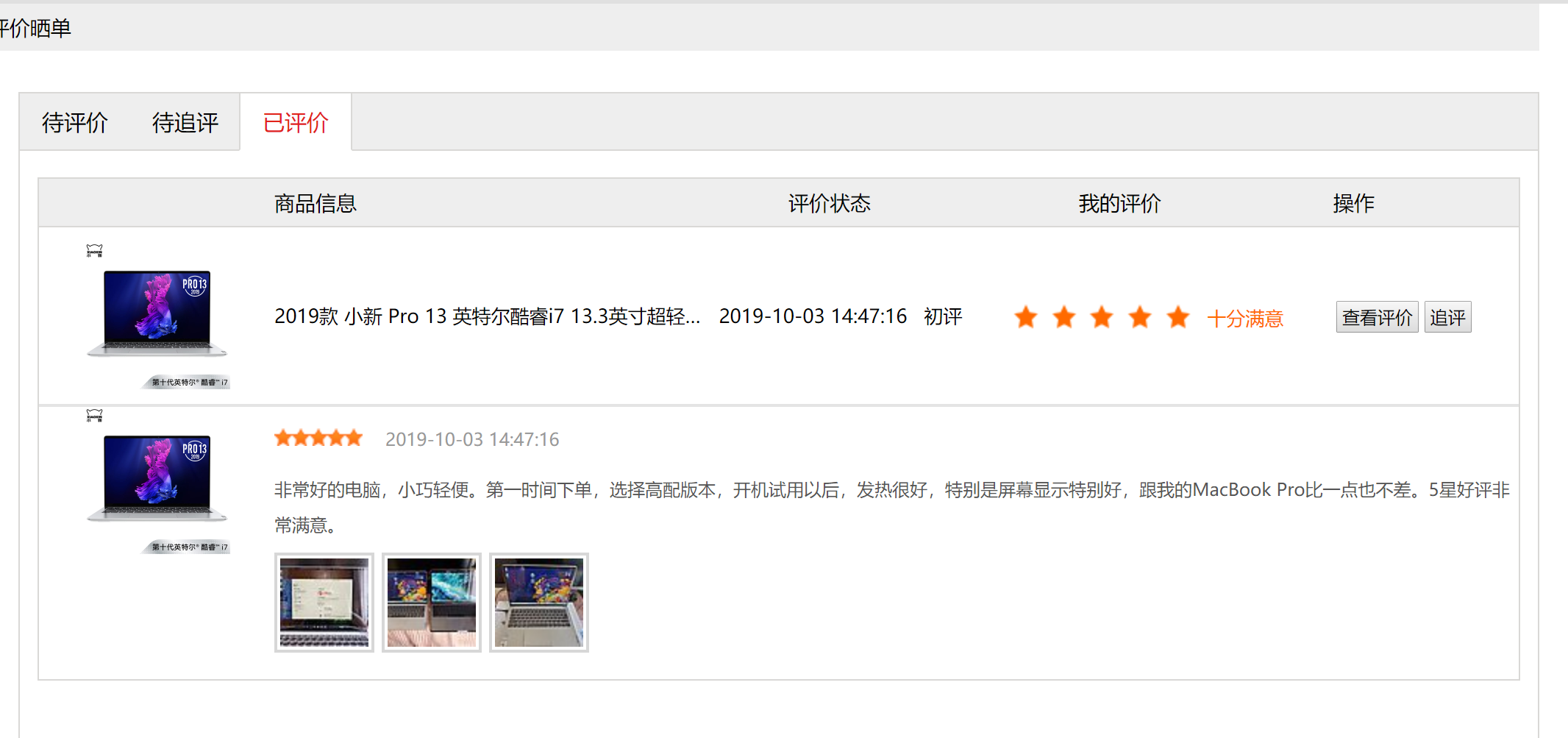
Task: Click the fifth orange rating star
Action: click(x=1178, y=317)
